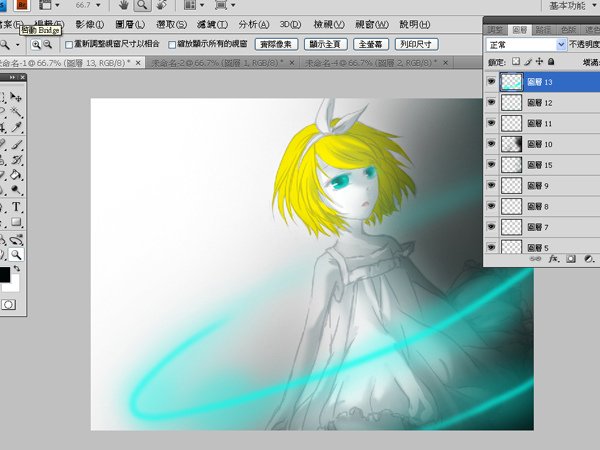Open the 濾鏡(T) menu
This screenshot has height=450, width=600.
pyautogui.click(x=212, y=24)
